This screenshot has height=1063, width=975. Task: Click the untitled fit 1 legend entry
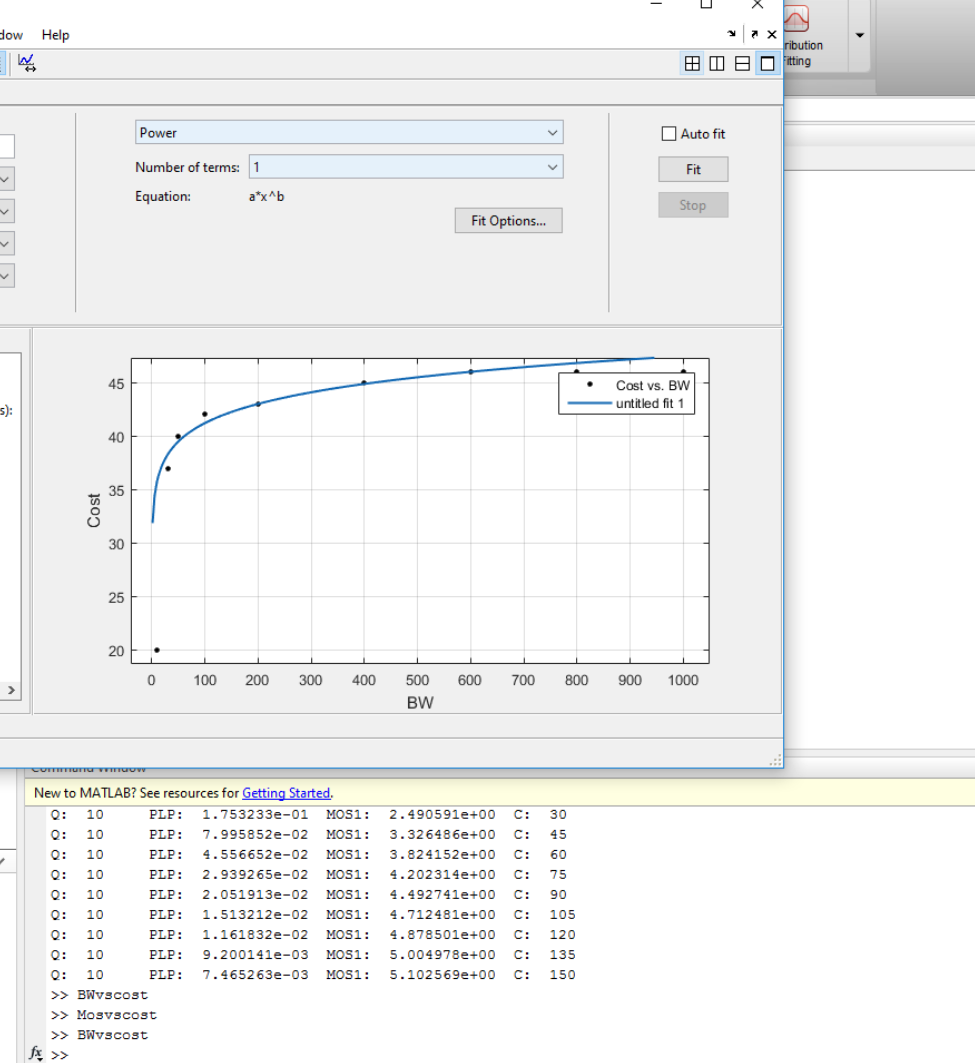click(x=649, y=403)
